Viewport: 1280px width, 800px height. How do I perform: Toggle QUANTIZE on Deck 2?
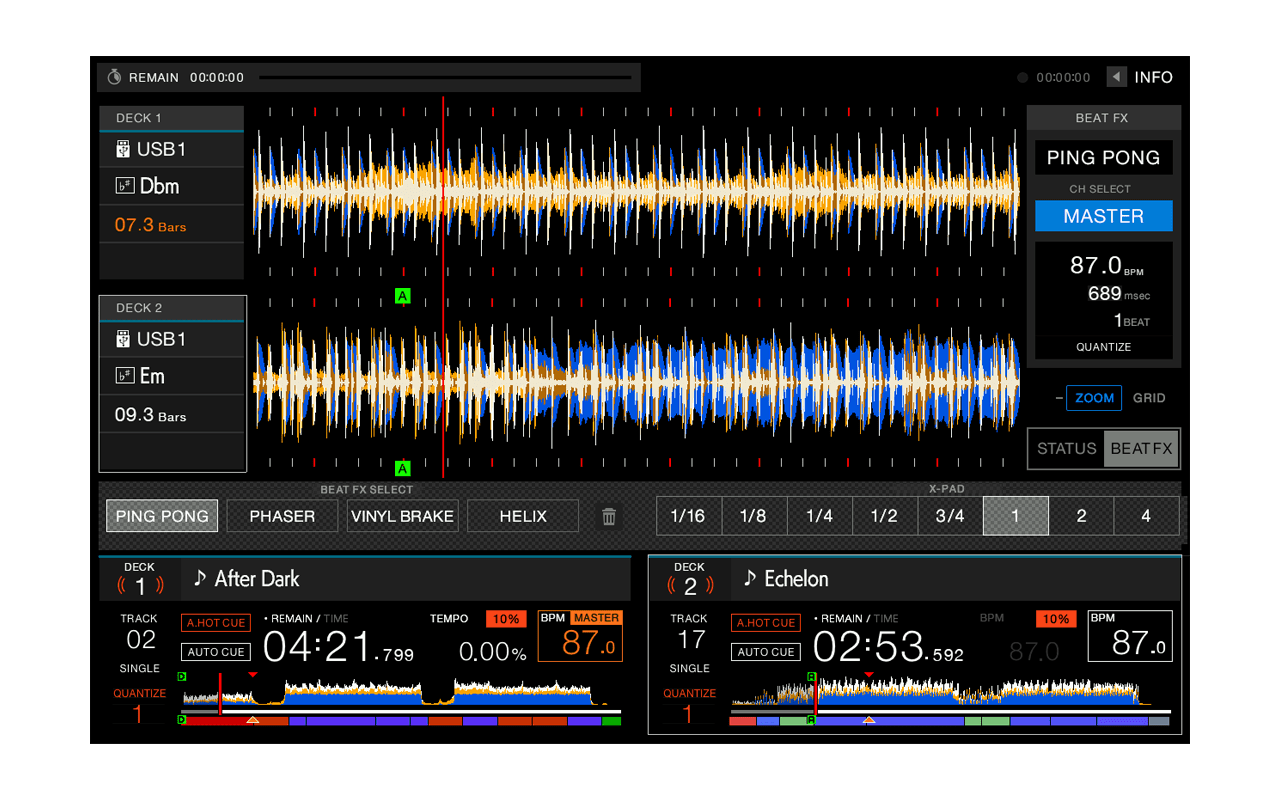tap(689, 700)
